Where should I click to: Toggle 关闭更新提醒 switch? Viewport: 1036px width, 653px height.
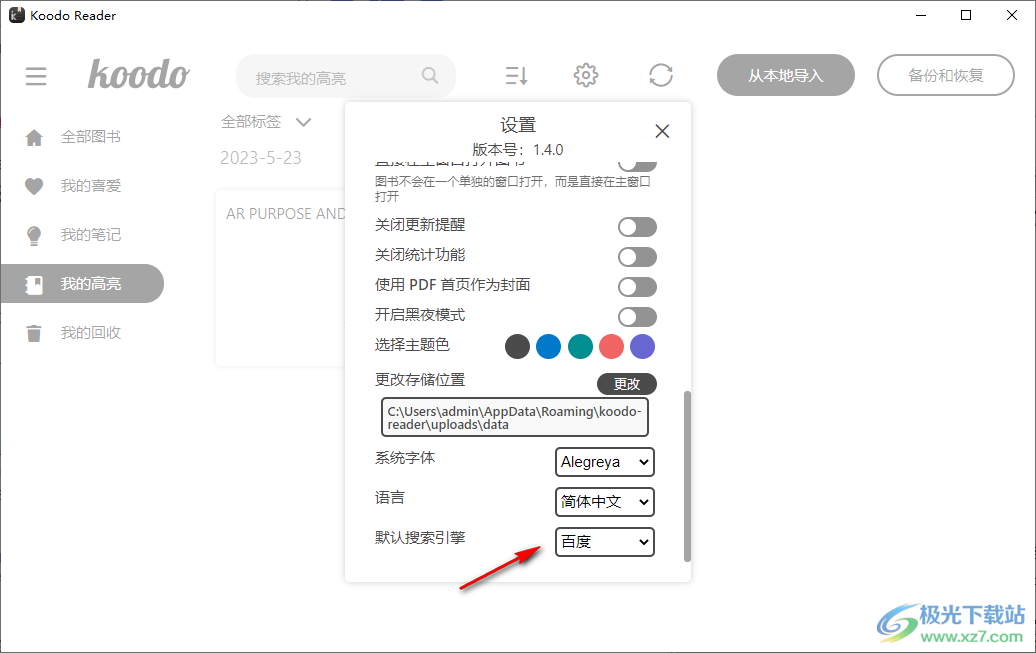coord(637,227)
